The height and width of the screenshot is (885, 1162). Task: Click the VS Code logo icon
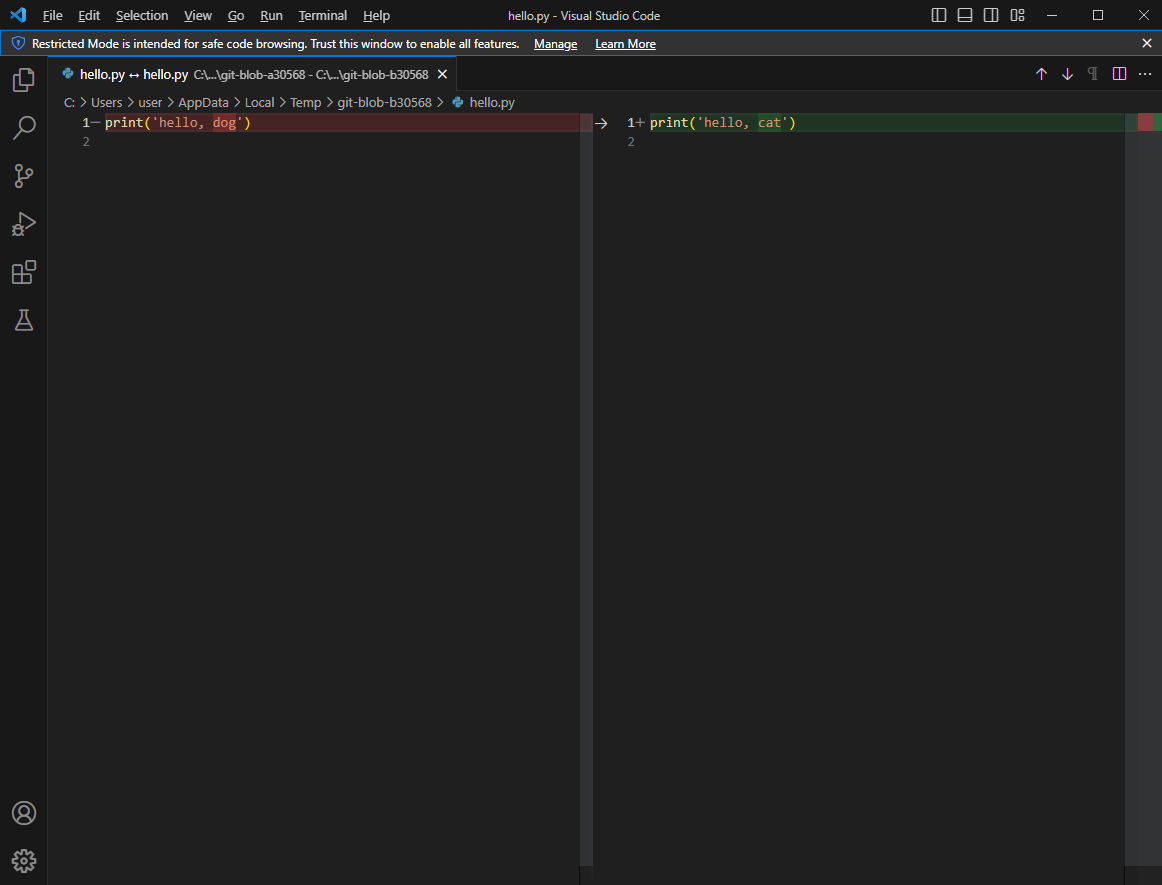pos(19,15)
